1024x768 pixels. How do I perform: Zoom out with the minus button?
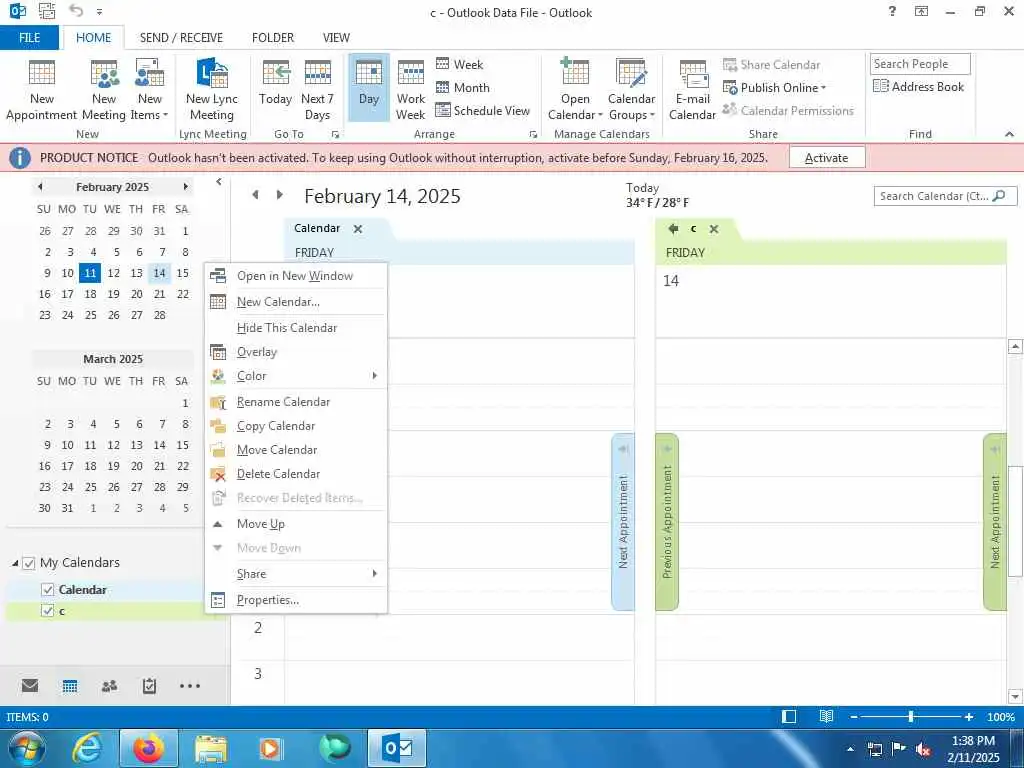click(x=854, y=716)
